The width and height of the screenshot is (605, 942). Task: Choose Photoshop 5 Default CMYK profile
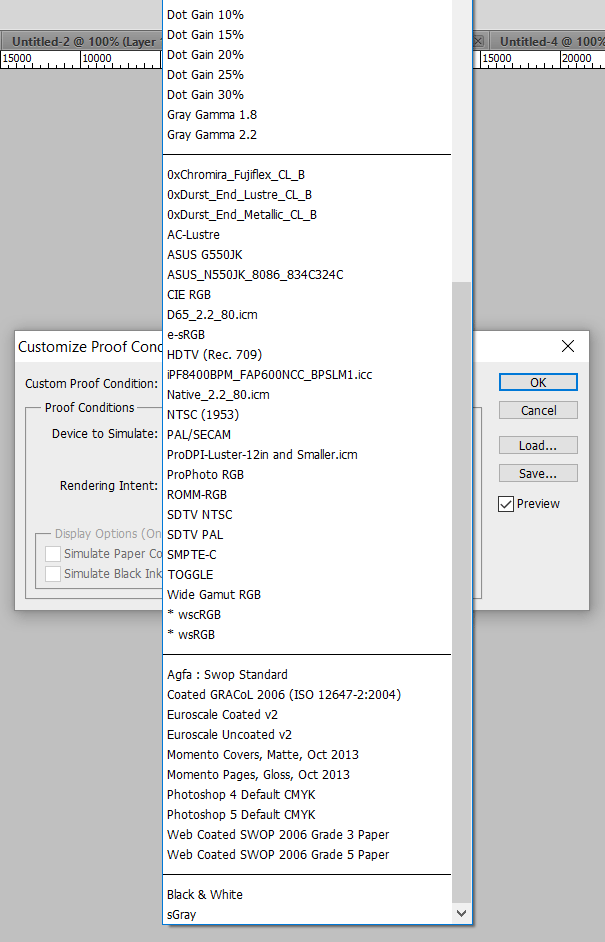(241, 814)
